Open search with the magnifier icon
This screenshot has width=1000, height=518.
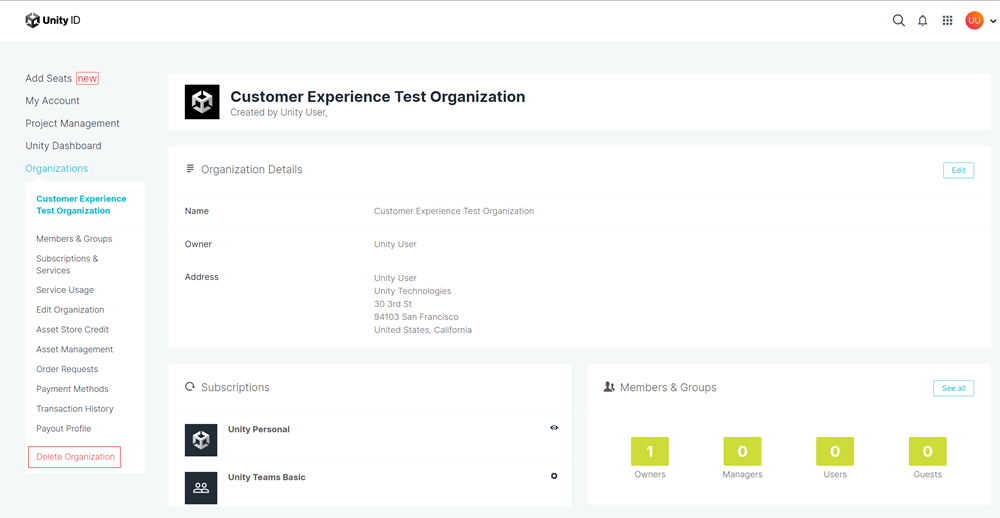pyautogui.click(x=898, y=20)
